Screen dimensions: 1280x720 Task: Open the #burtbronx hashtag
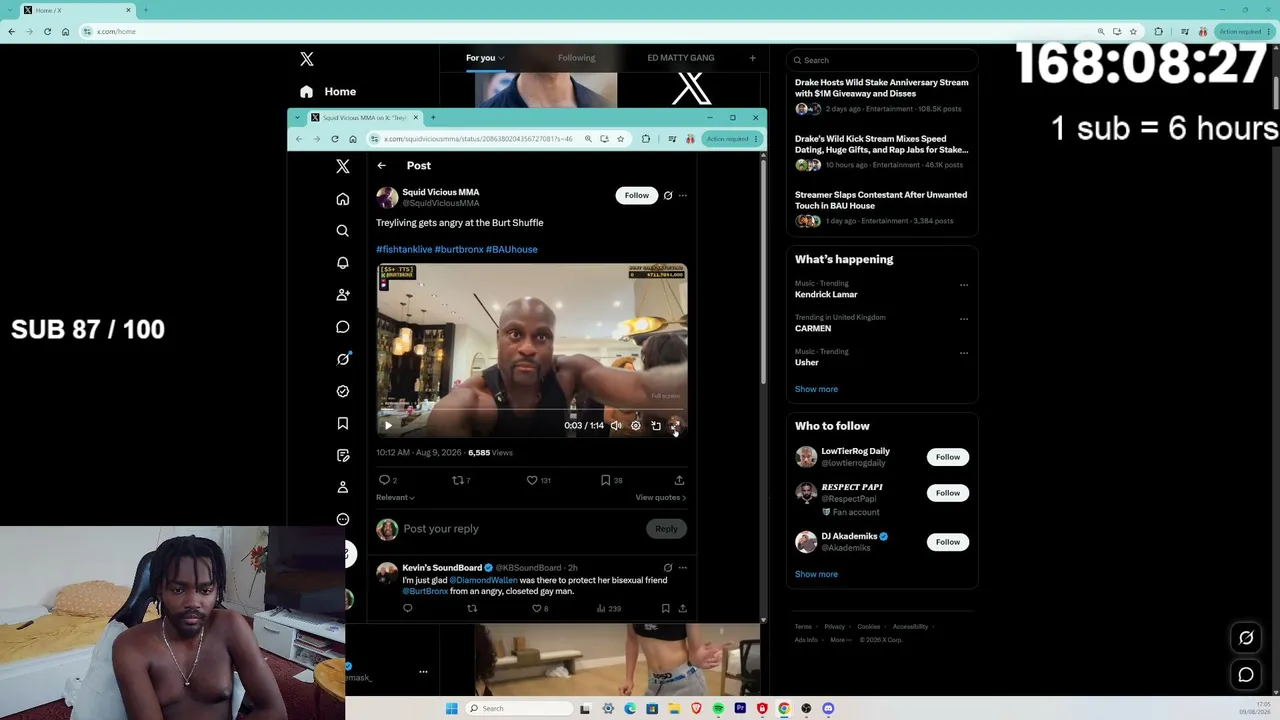point(459,249)
